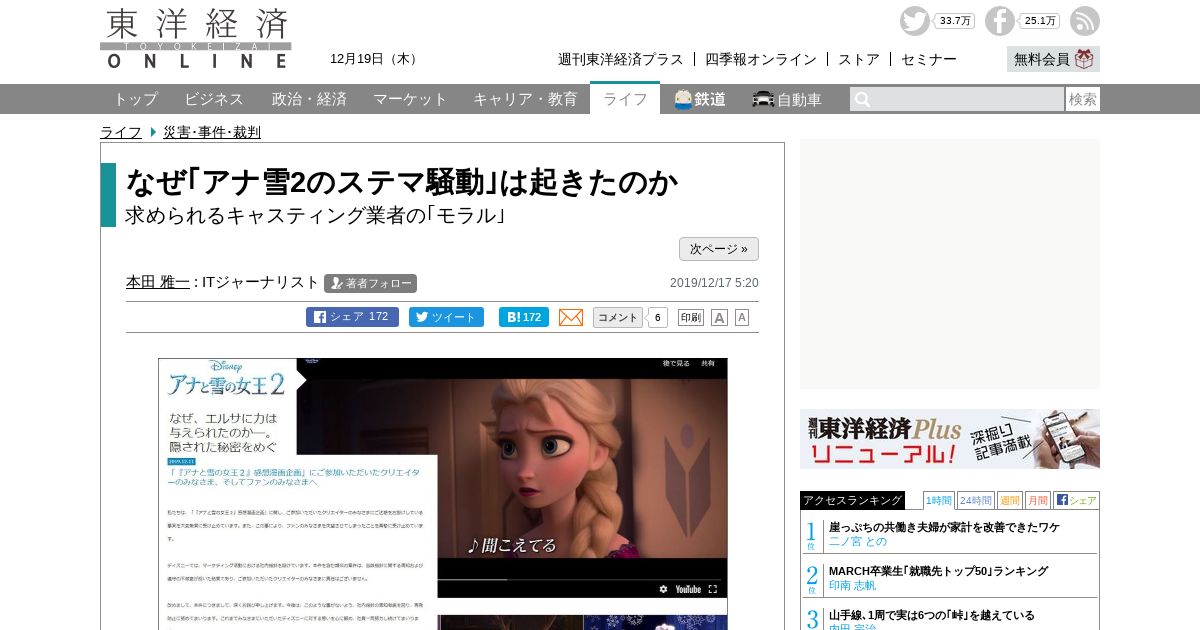The image size is (1200, 630).
Task: Switch ranking to 1時間 tab
Action: click(939, 500)
